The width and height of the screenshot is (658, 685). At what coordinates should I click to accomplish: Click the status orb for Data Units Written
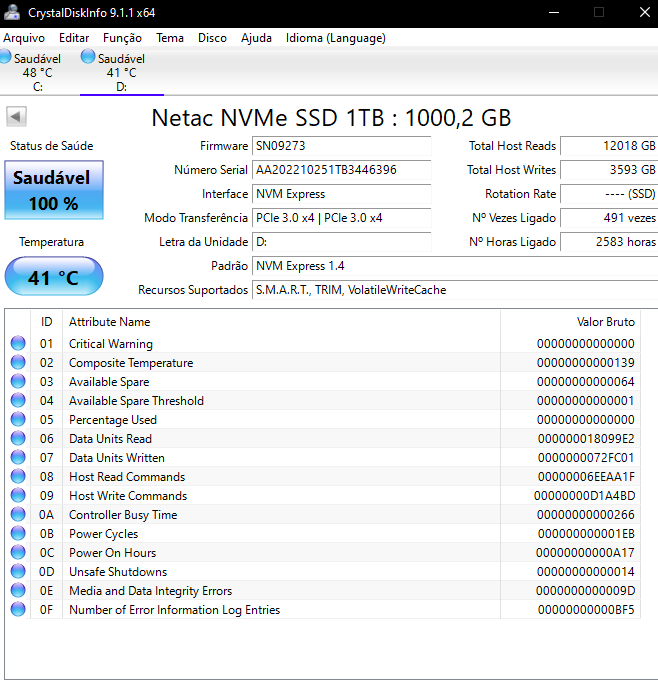pyautogui.click(x=18, y=457)
